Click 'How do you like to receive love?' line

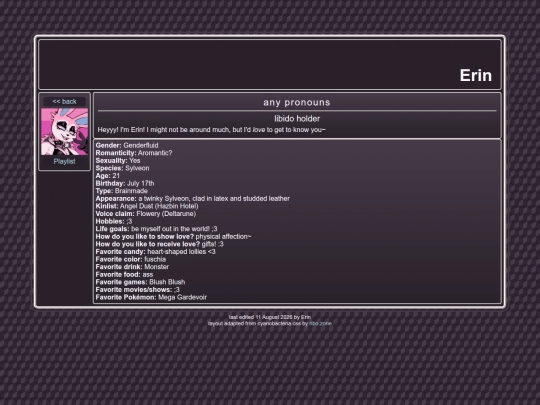159,244
